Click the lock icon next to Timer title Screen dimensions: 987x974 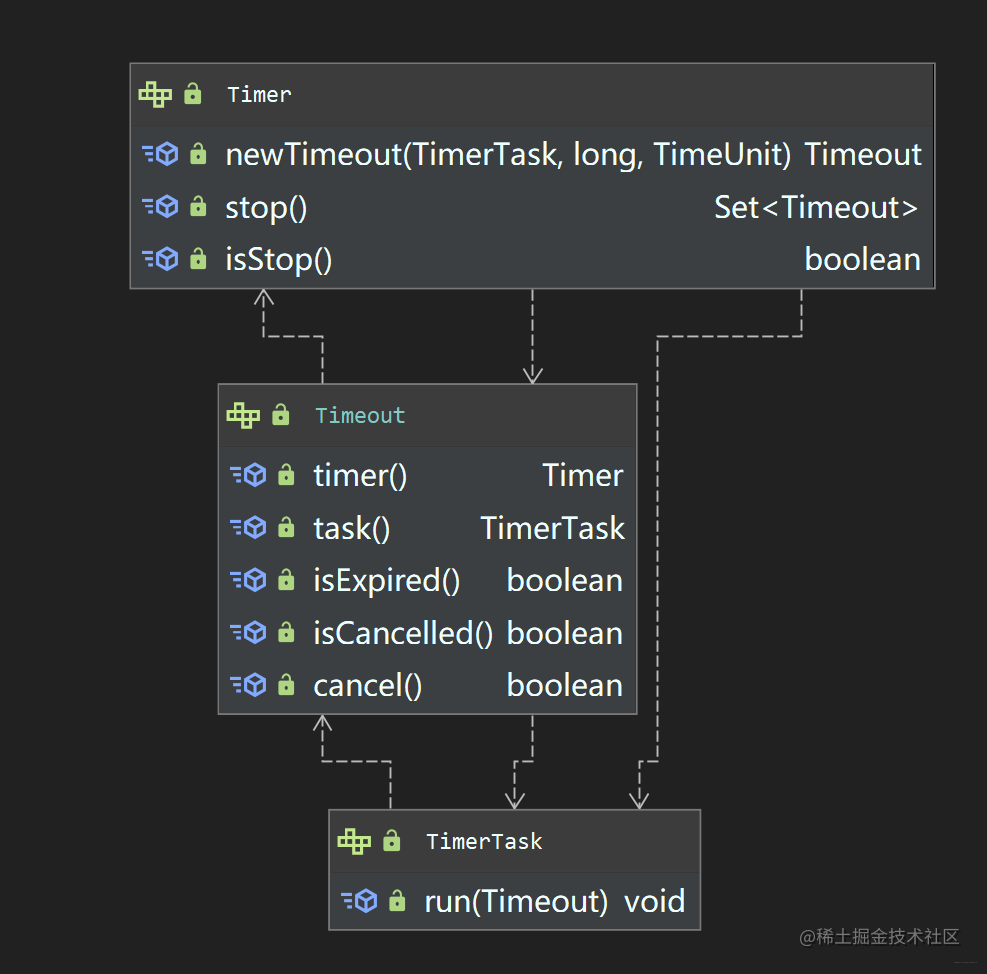point(193,94)
